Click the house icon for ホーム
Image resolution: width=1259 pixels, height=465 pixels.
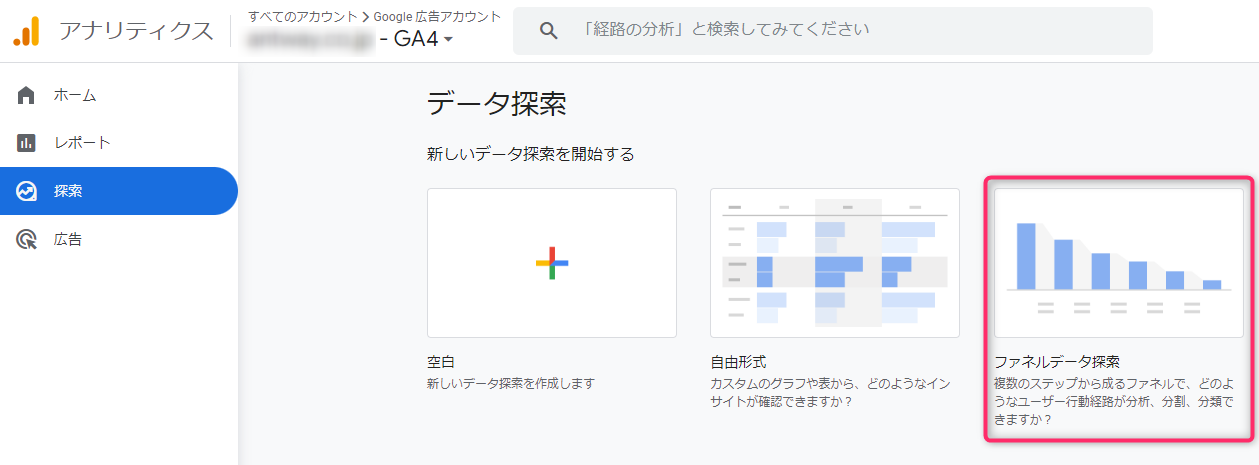tap(27, 96)
